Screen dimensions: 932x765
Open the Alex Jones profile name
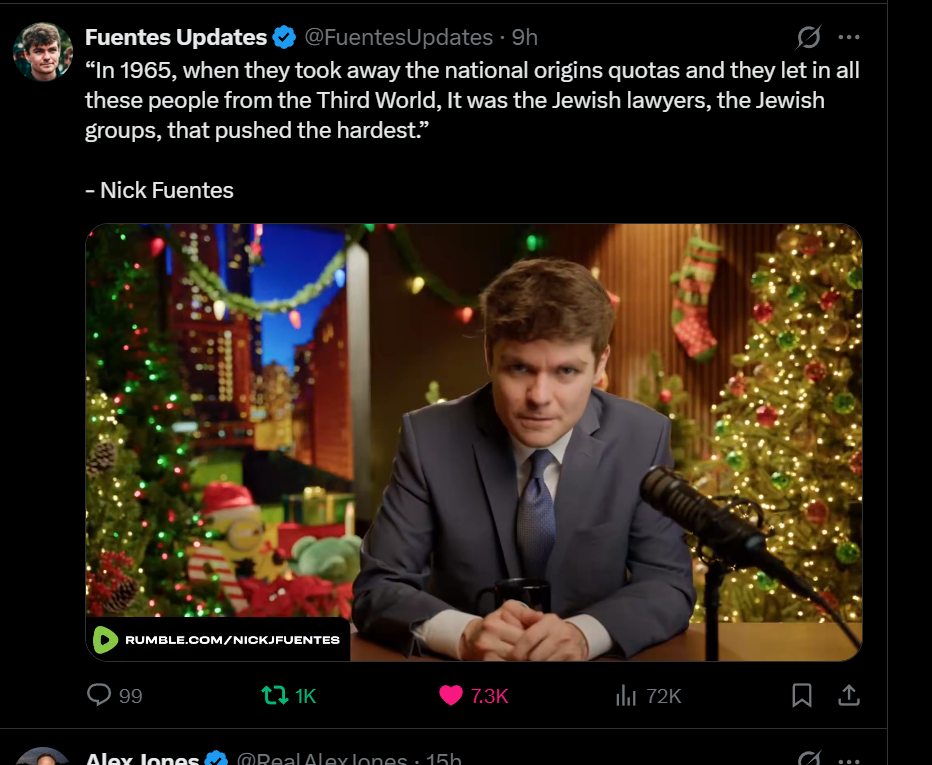tap(141, 758)
